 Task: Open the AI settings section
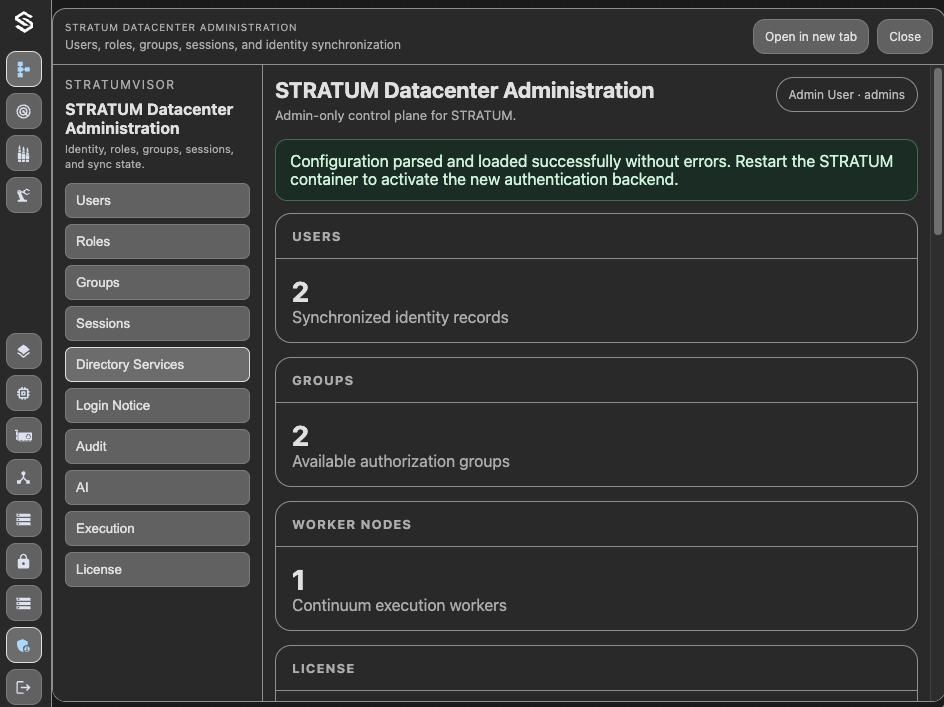[x=157, y=487]
